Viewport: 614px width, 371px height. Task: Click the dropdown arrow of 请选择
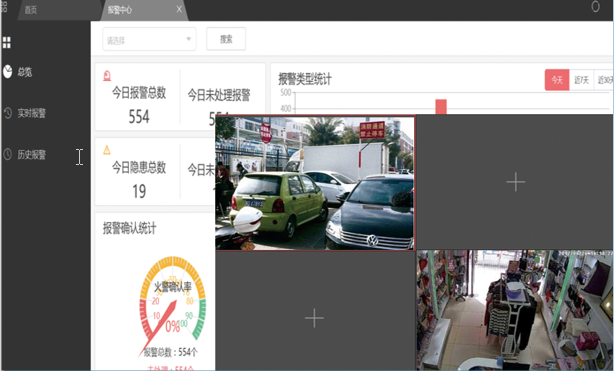click(188, 39)
